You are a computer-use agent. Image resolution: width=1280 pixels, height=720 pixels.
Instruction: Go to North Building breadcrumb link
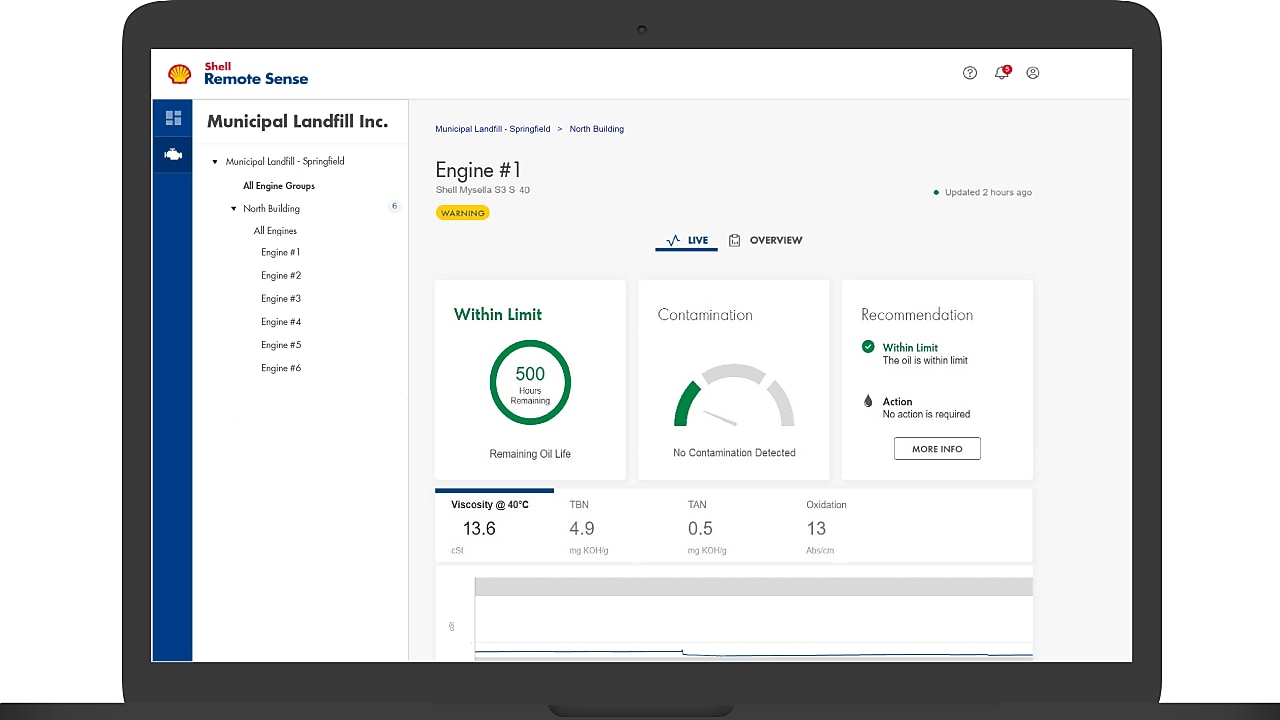(596, 129)
